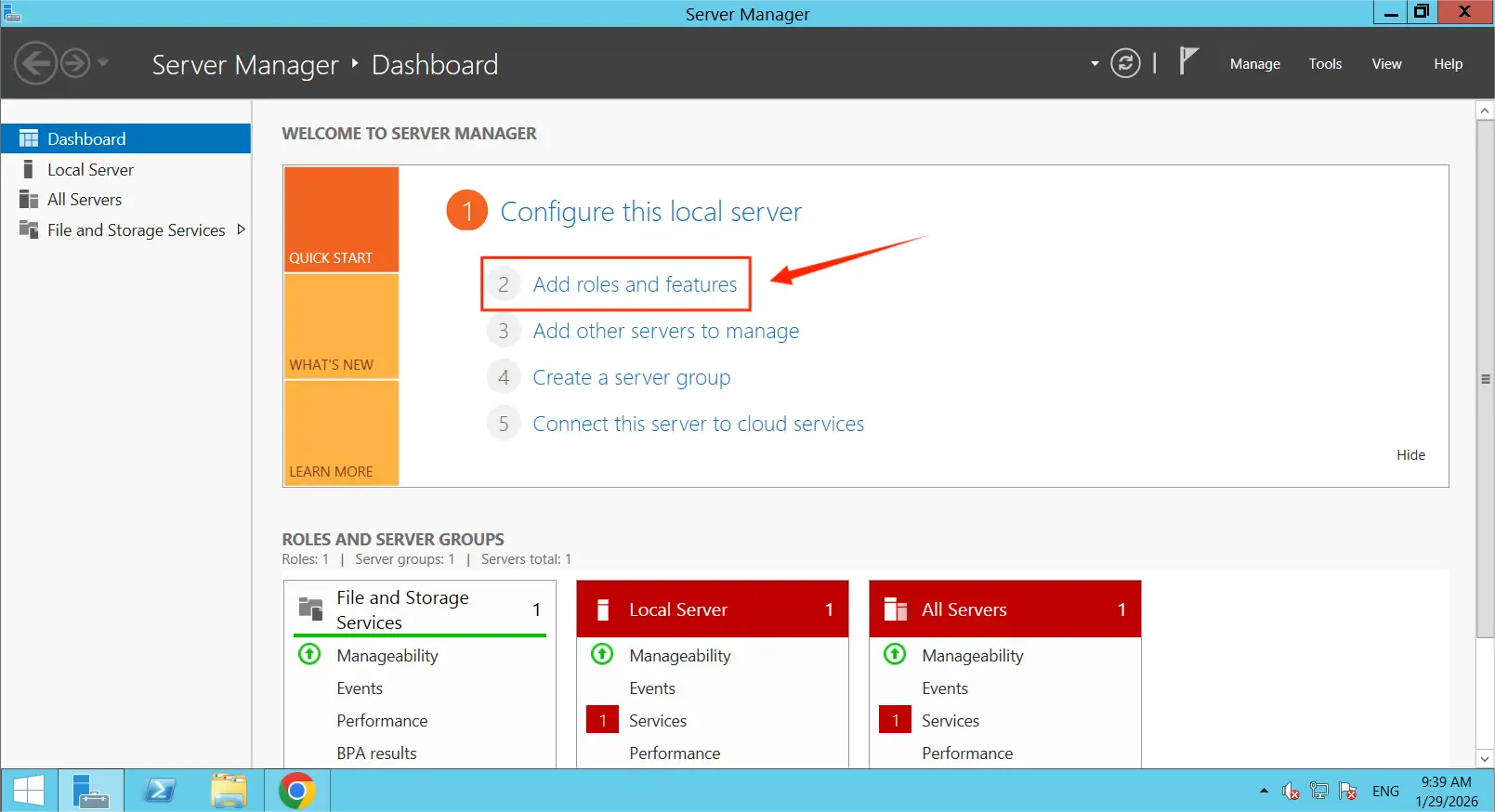Image resolution: width=1495 pixels, height=812 pixels.
Task: Click the Dashboard sidebar icon
Action: [x=29, y=138]
